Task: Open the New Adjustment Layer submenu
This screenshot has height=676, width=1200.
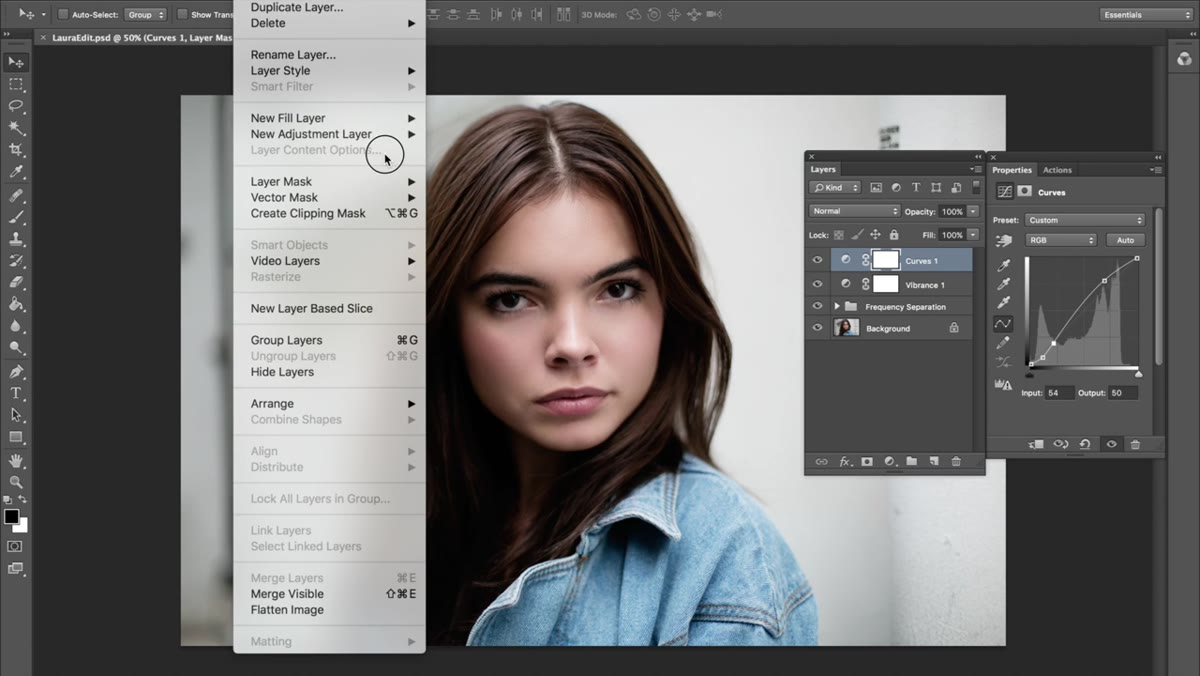Action: (x=329, y=134)
